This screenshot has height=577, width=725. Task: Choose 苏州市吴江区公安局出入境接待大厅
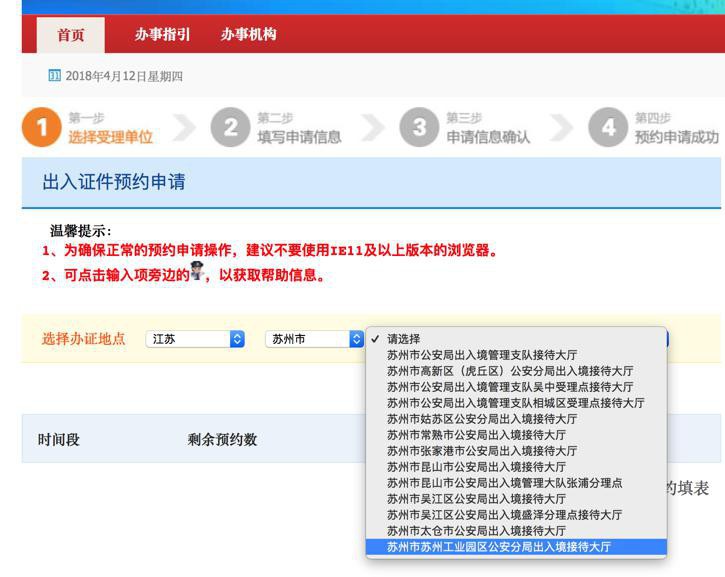(516, 499)
